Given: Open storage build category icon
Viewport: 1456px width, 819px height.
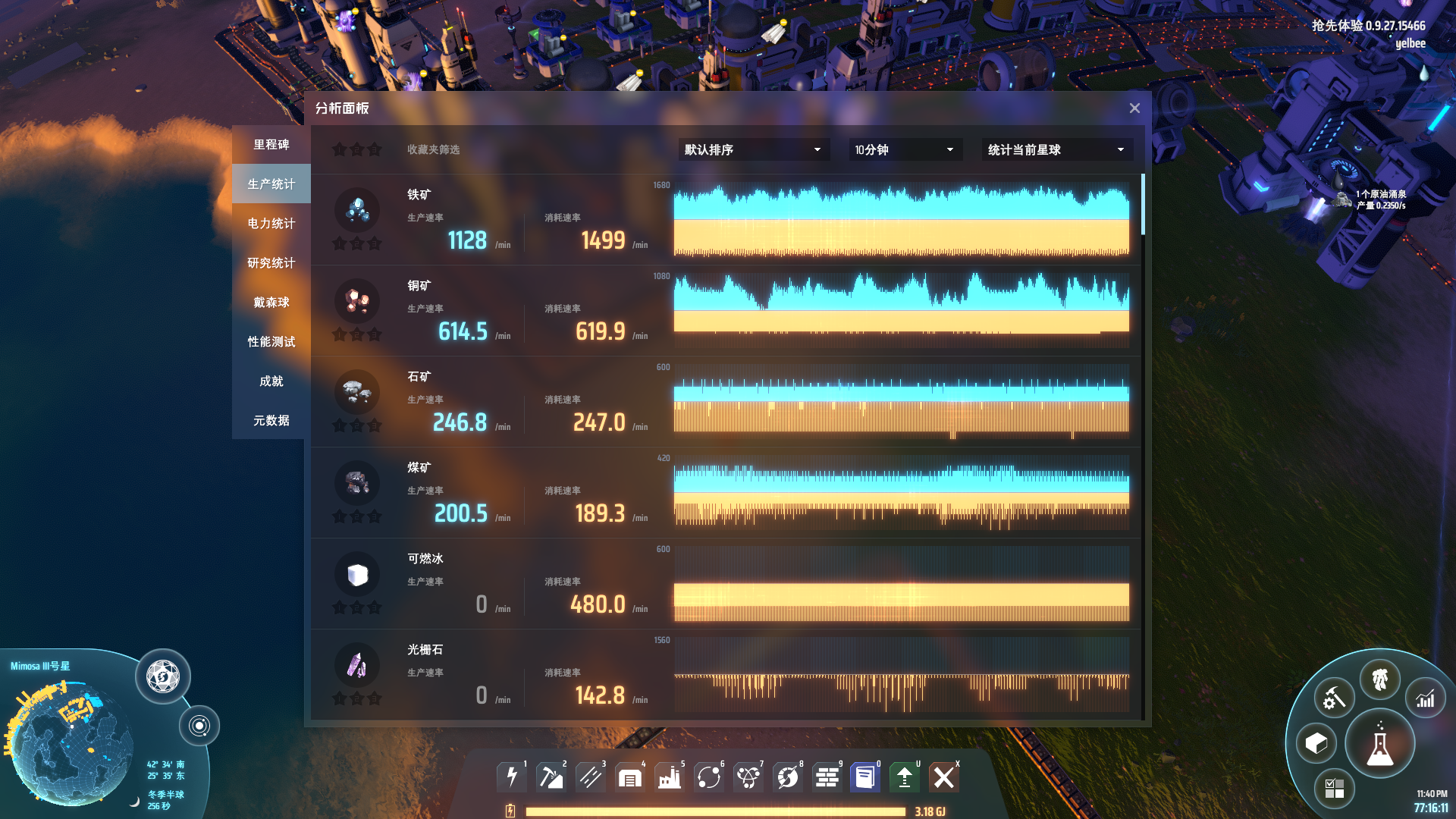Looking at the screenshot, I should 630,777.
